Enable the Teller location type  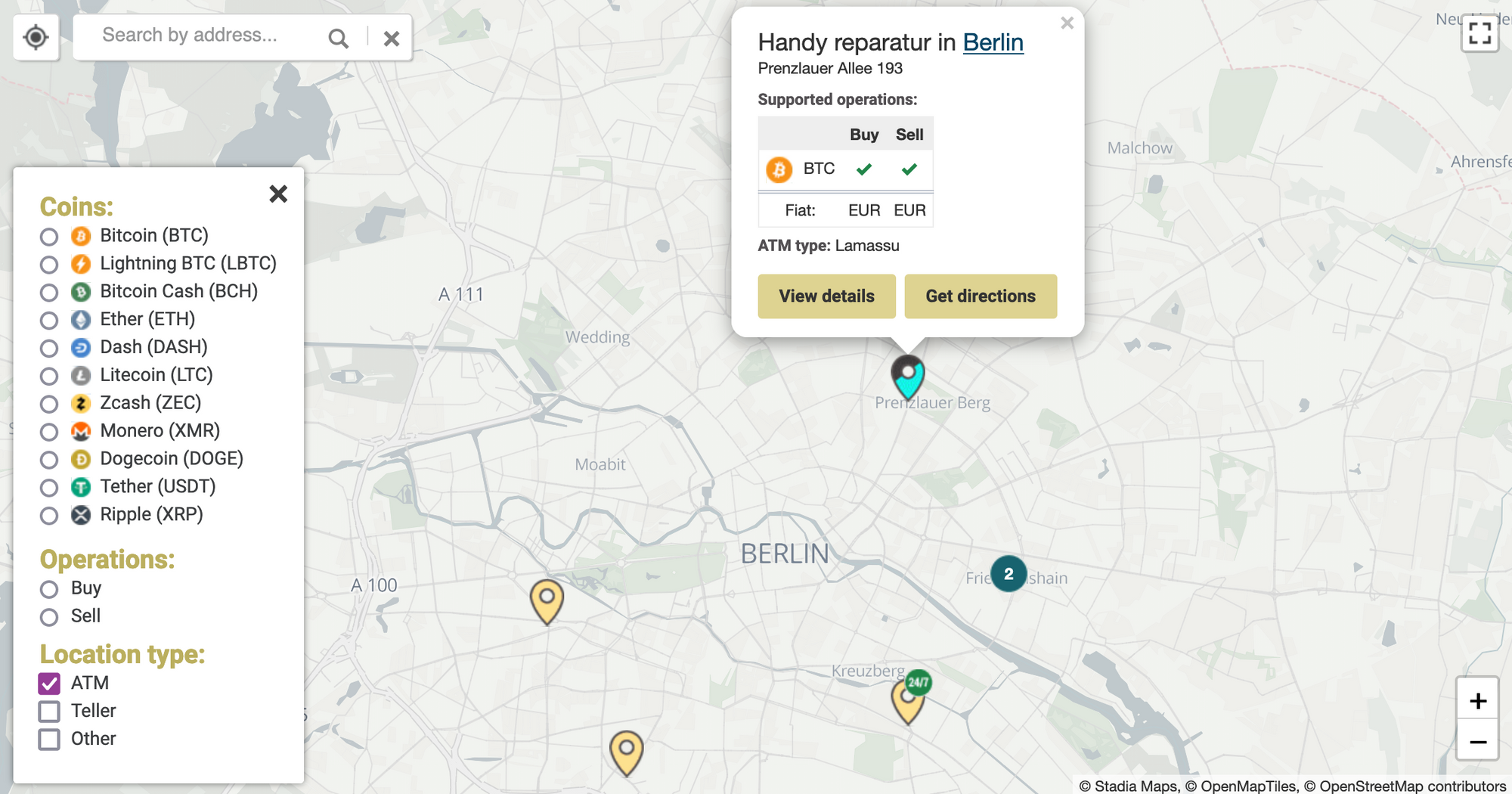49,711
